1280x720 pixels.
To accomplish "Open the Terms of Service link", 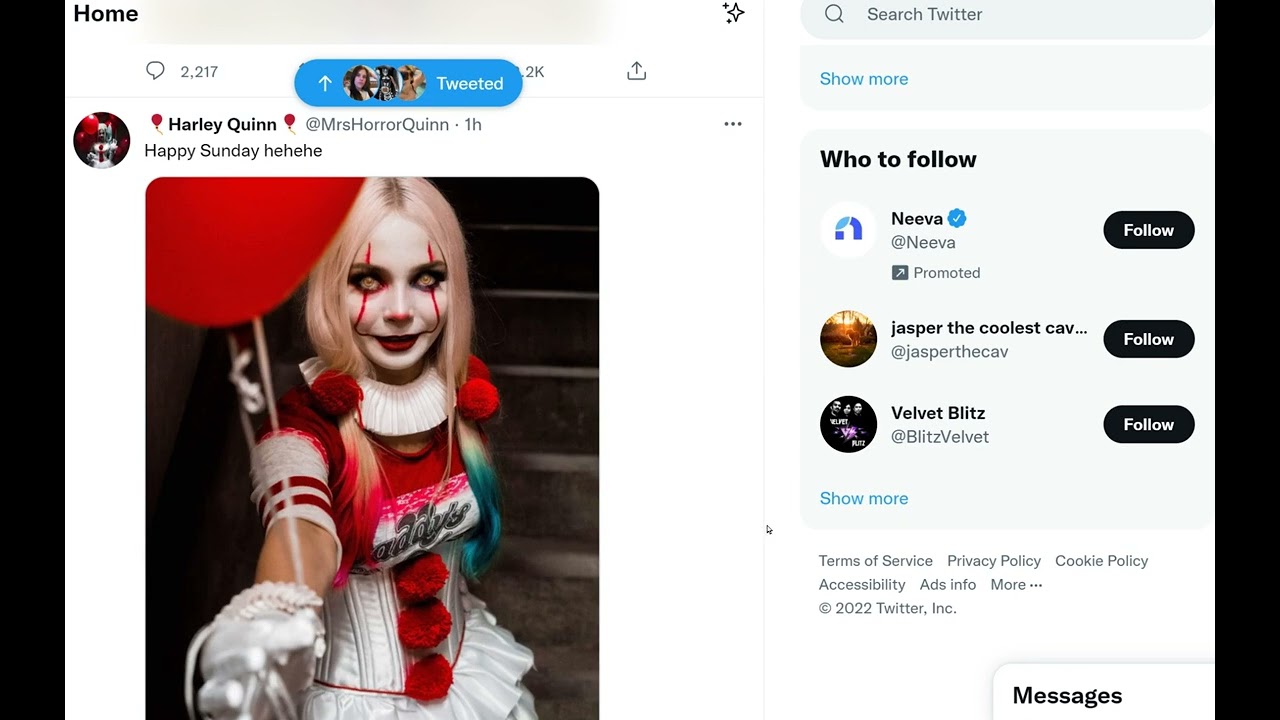I will [875, 561].
